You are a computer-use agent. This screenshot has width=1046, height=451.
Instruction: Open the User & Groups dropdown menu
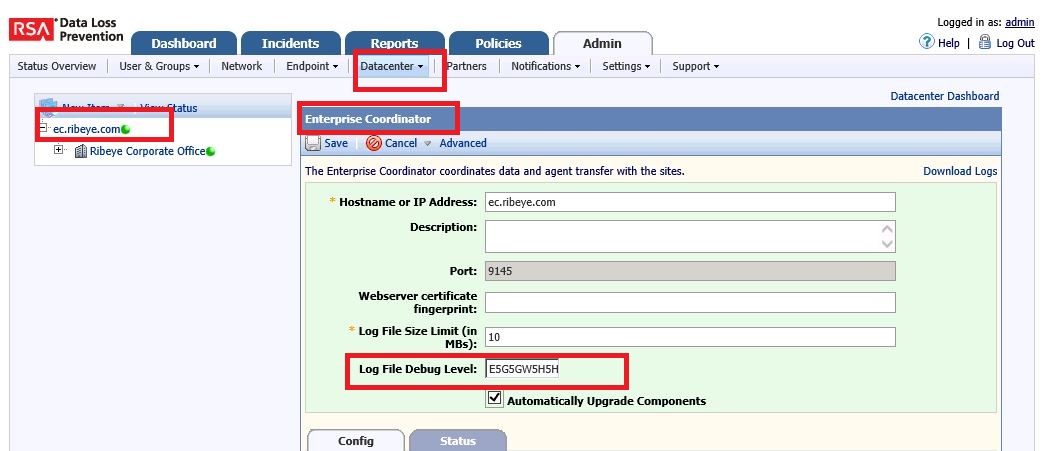coord(158,67)
